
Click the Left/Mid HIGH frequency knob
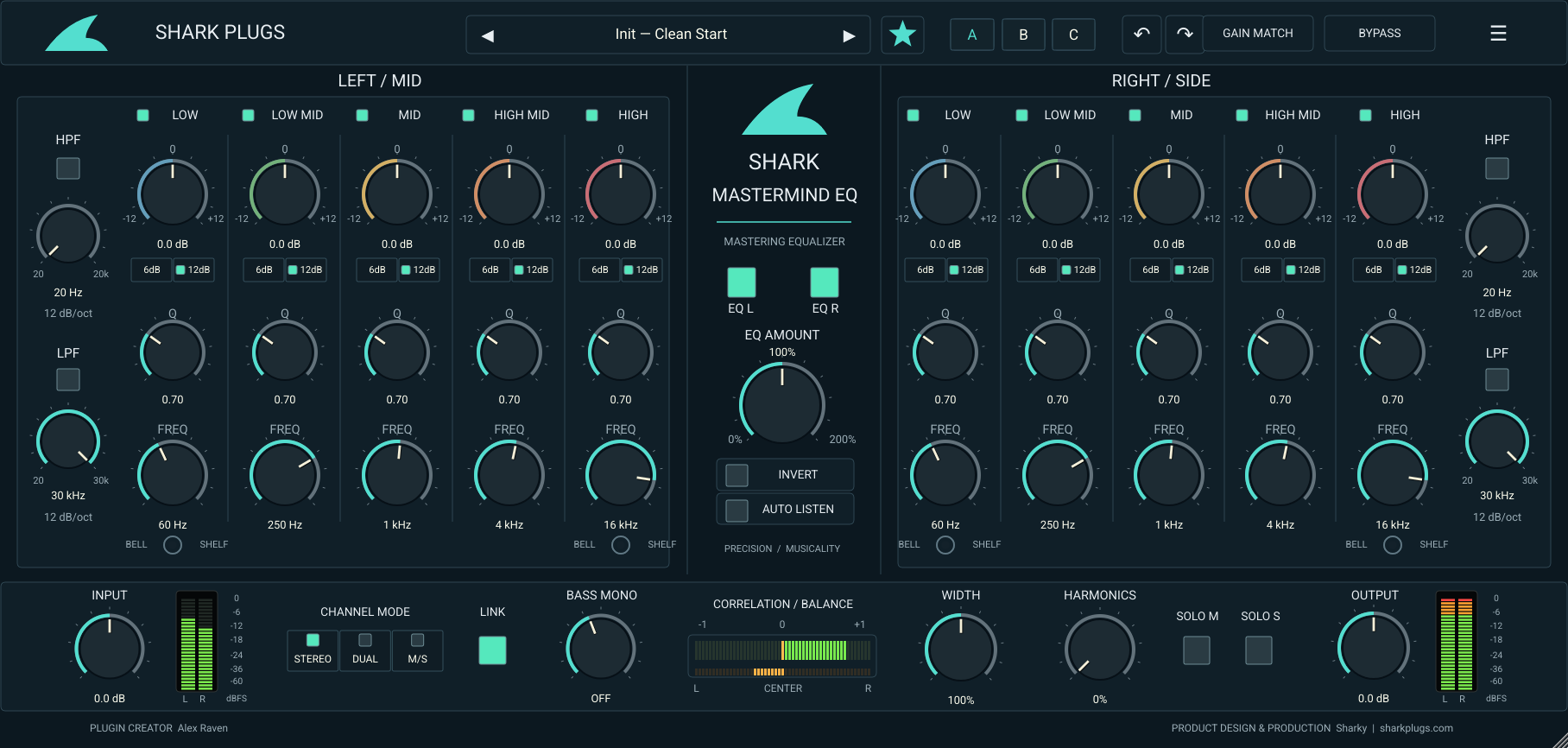[x=621, y=475]
